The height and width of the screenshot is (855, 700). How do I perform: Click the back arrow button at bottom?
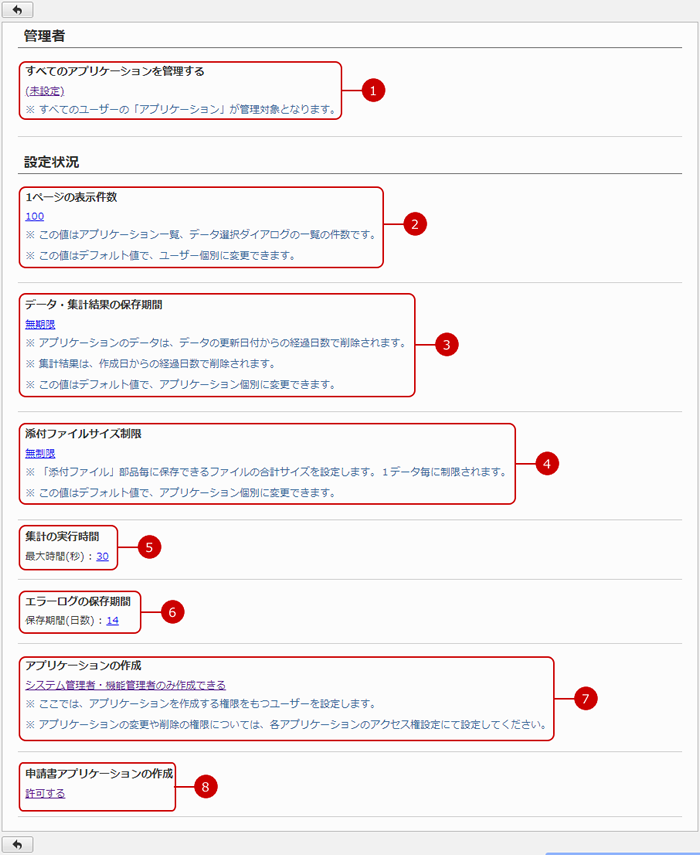[18, 844]
